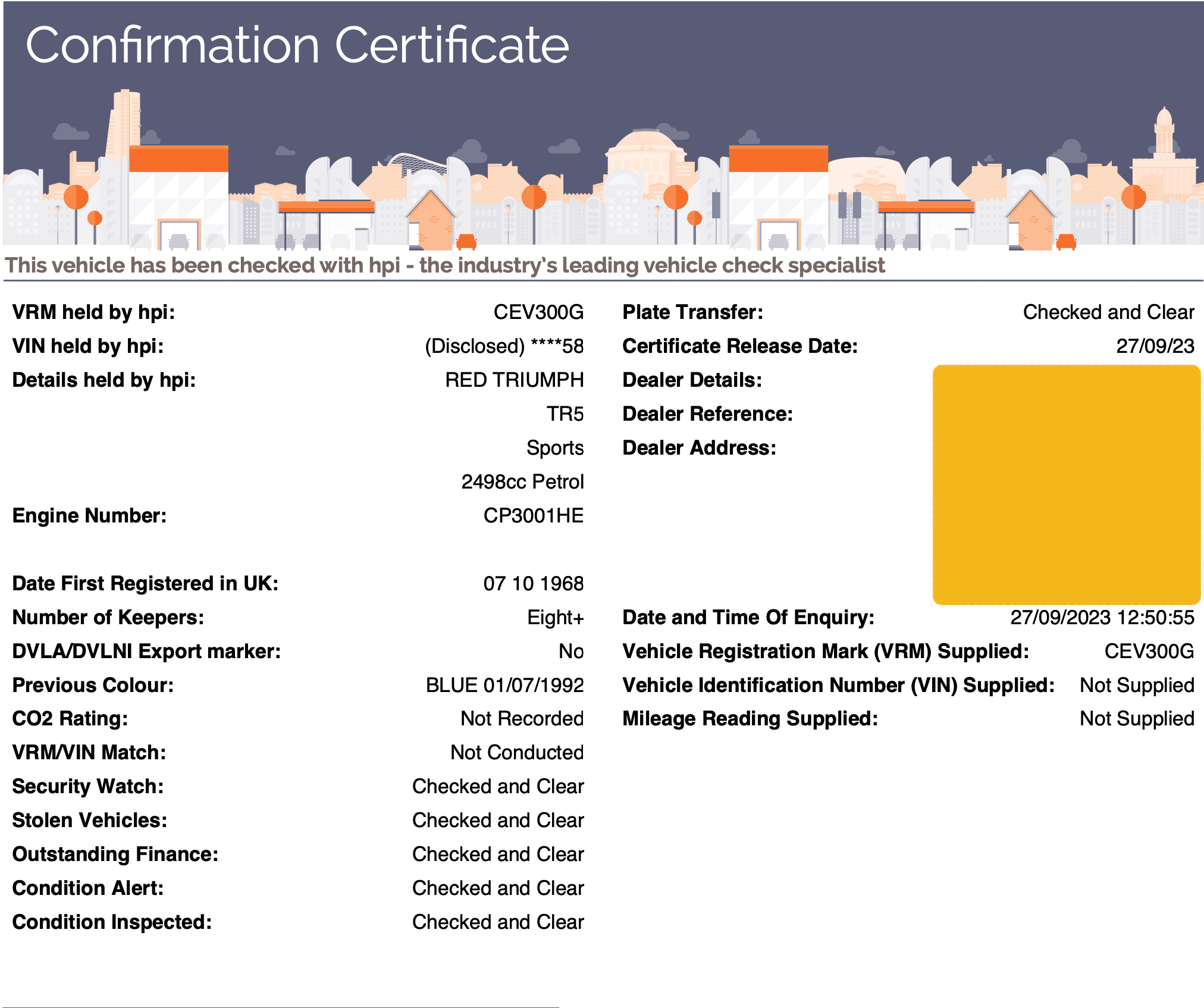Viewport: 1204px width, 1008px height.
Task: Click the 'Date First Registered in UK:' label
Action: point(146,583)
